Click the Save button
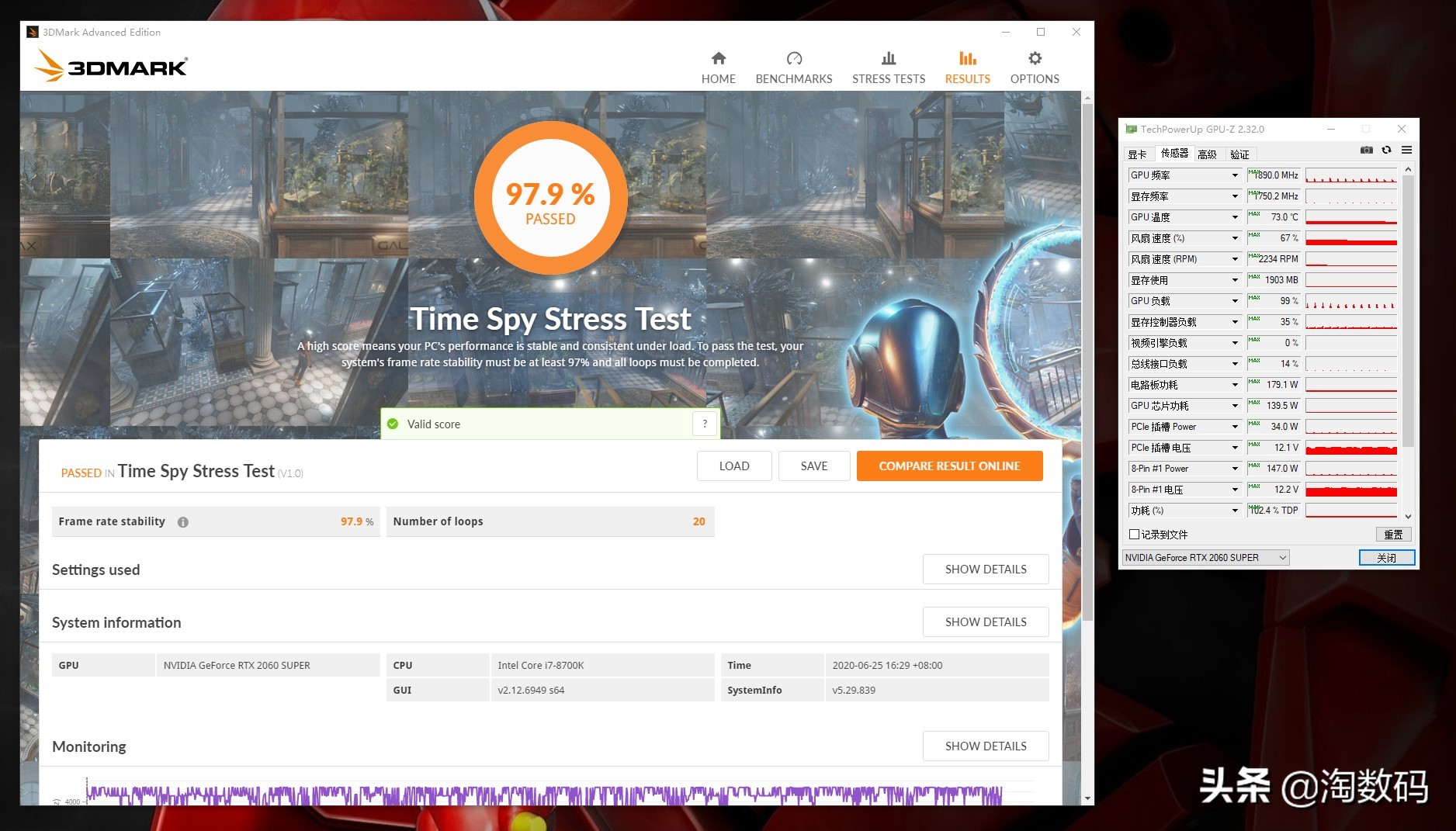 (x=813, y=466)
